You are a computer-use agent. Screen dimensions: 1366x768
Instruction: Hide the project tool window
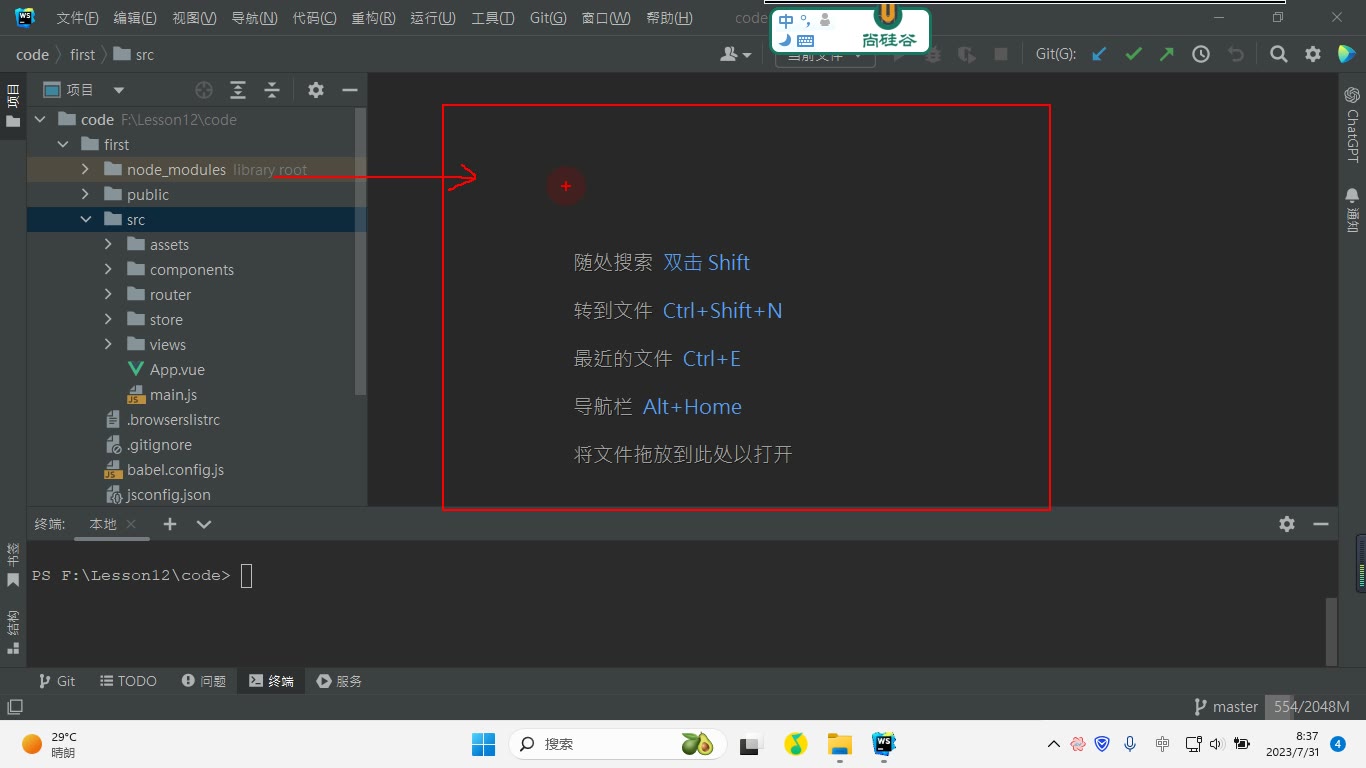pyautogui.click(x=349, y=90)
